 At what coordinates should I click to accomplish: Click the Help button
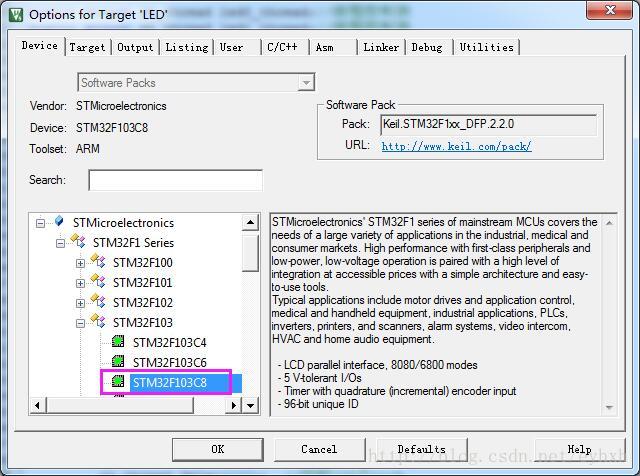click(580, 449)
